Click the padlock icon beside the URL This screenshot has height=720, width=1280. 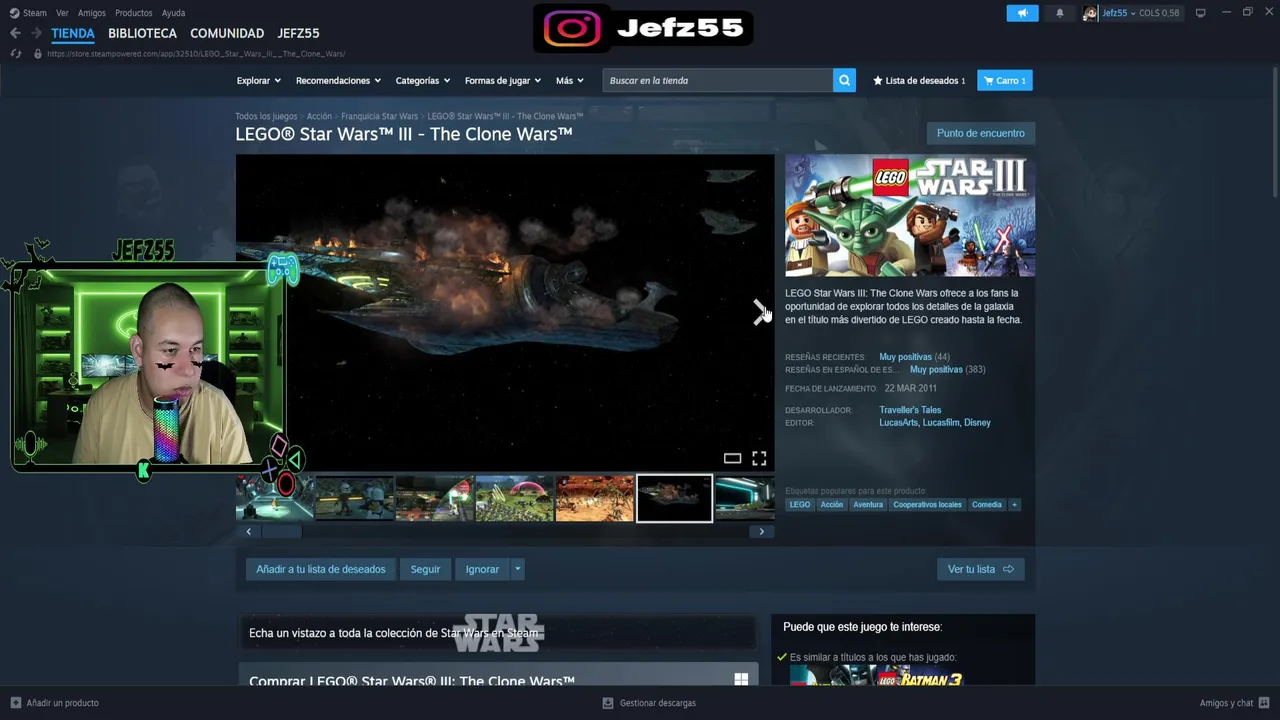click(38, 53)
